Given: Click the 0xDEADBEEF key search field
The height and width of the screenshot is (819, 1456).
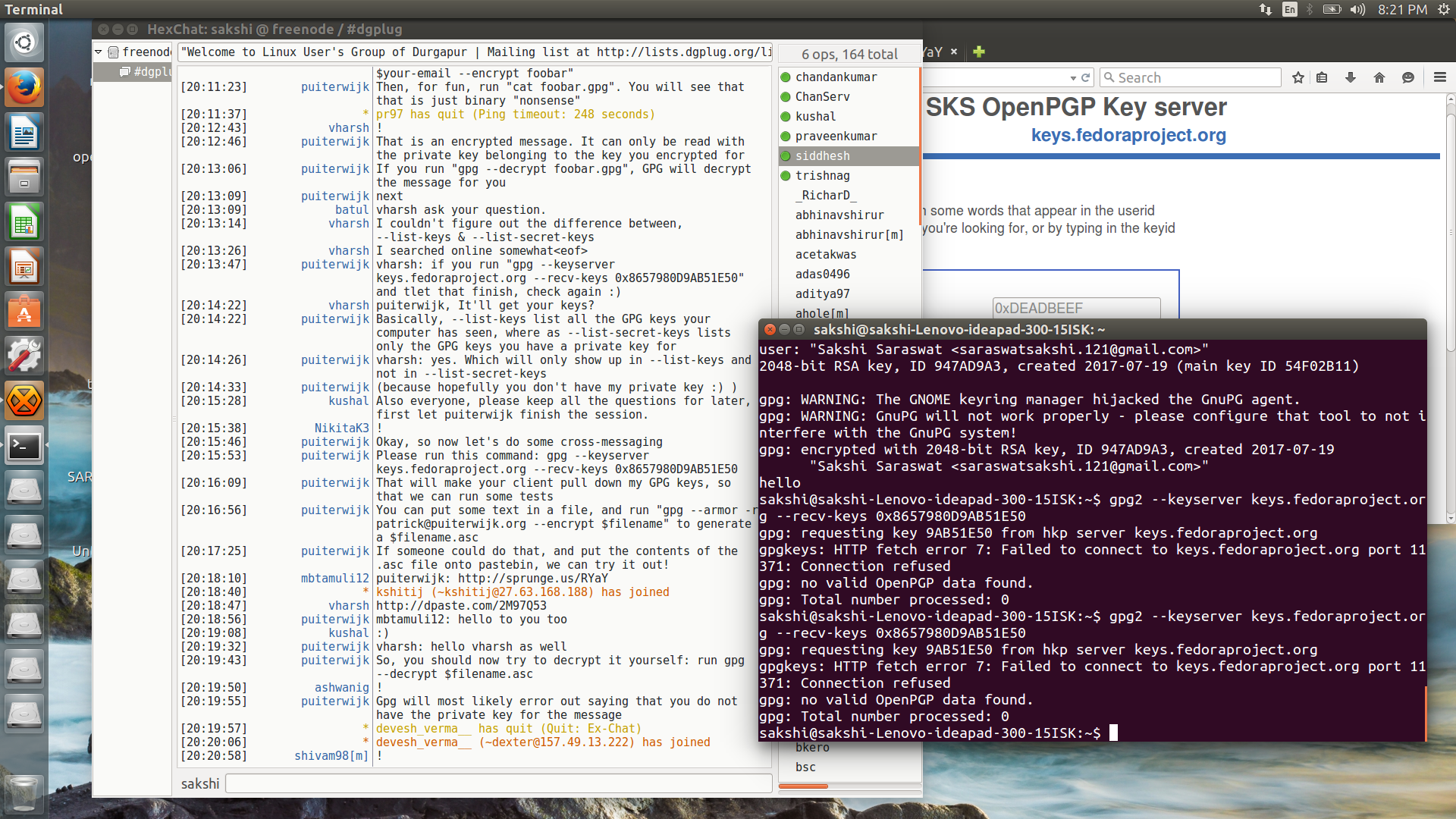Looking at the screenshot, I should pyautogui.click(x=1076, y=308).
